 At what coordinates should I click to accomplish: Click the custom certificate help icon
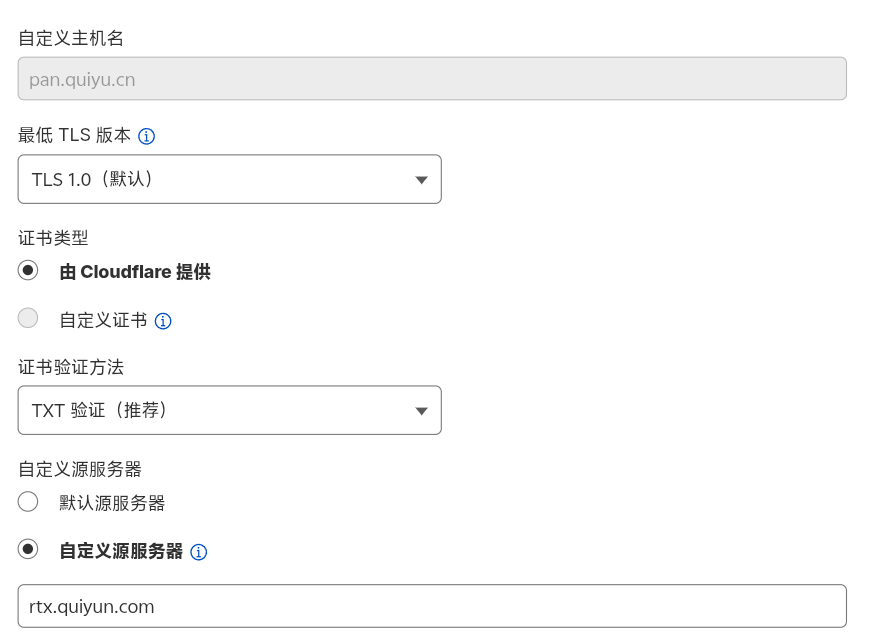[163, 319]
